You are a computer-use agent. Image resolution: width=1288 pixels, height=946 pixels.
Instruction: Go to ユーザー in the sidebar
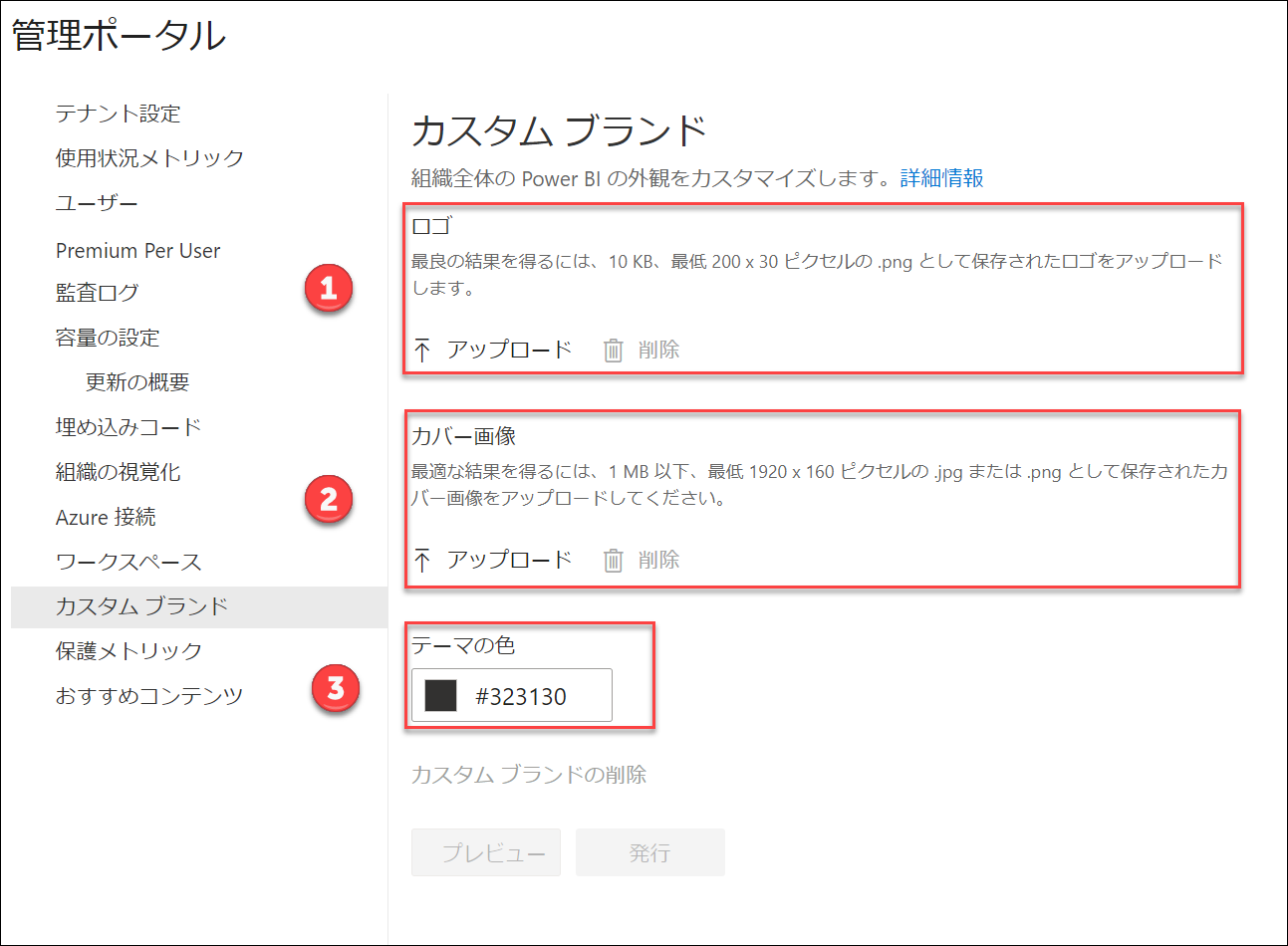(97, 203)
